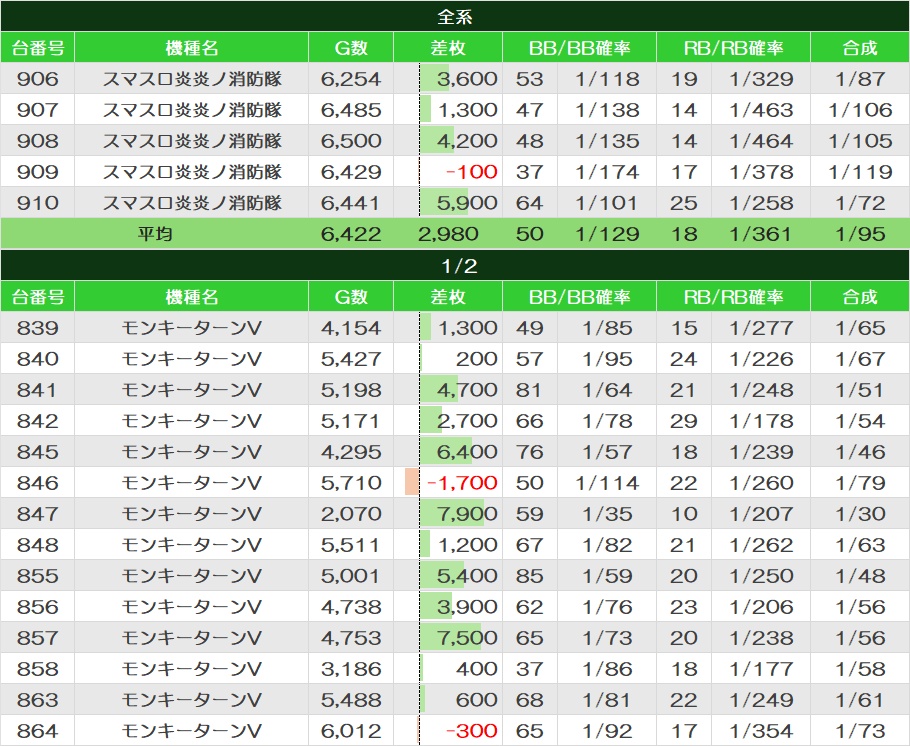Click average 差枚 value 2,980

coord(448,234)
